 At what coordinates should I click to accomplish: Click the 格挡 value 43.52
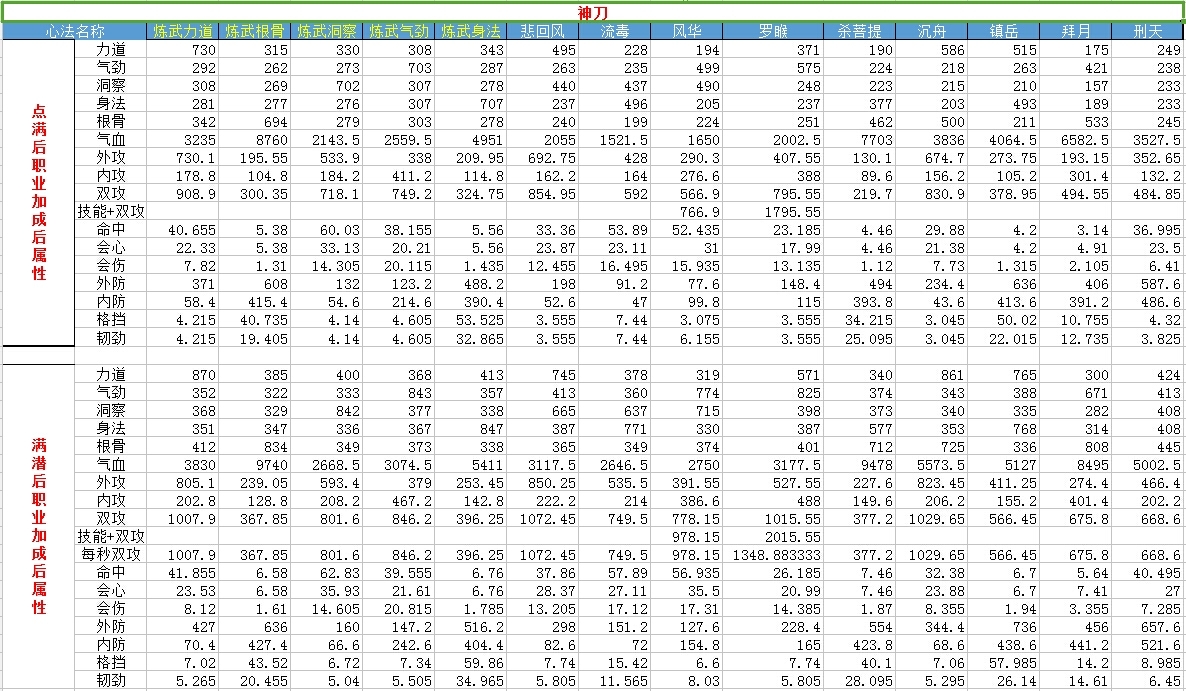tap(254, 662)
